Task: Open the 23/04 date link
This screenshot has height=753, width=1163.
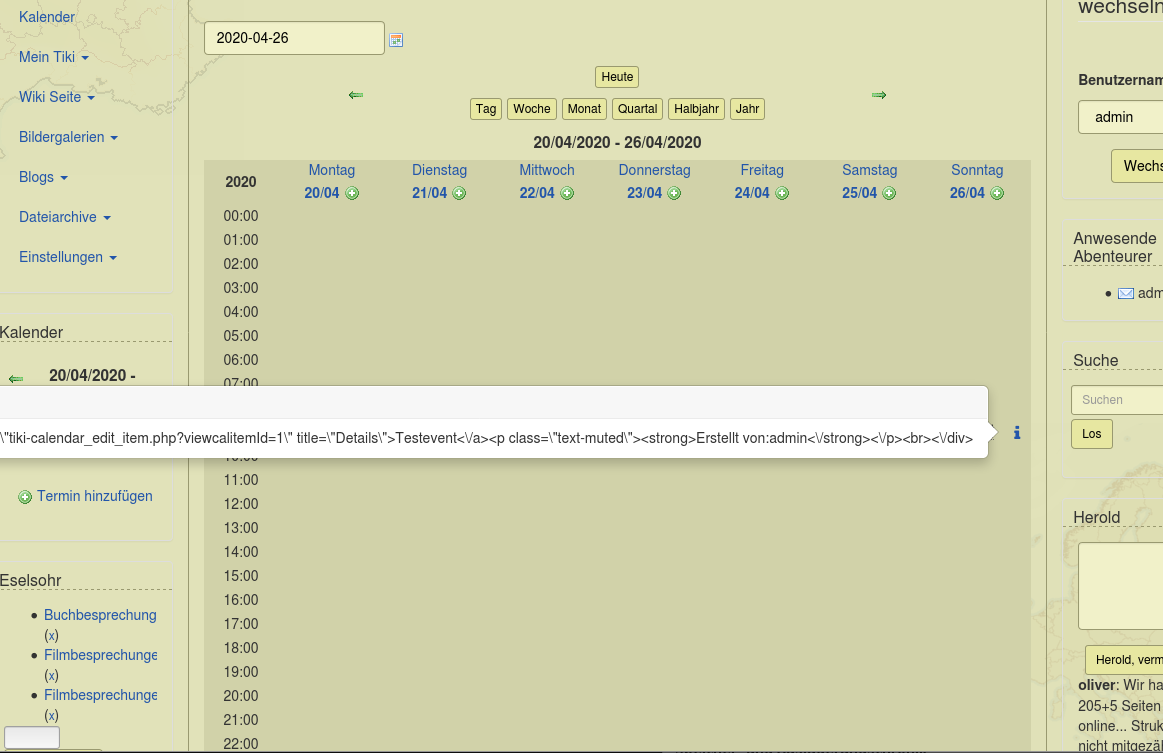Action: click(644, 193)
